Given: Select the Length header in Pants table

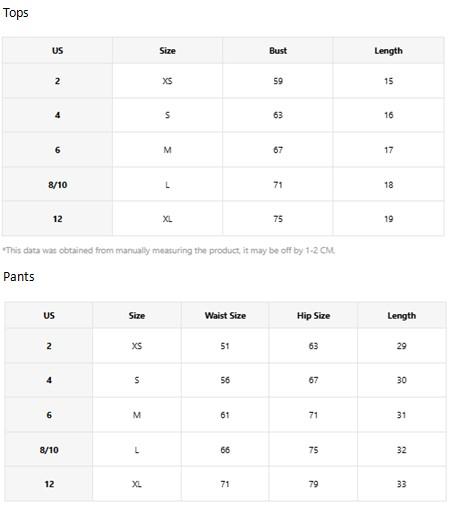Looking at the screenshot, I should (x=401, y=315).
